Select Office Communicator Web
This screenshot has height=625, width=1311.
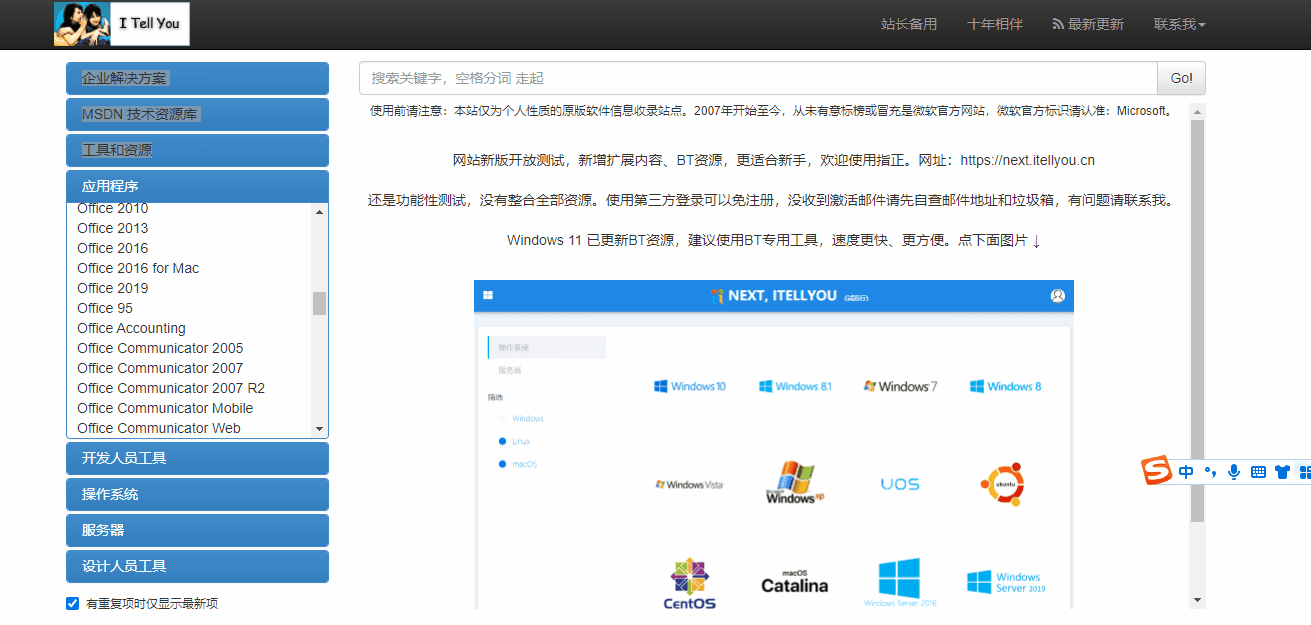tap(159, 428)
